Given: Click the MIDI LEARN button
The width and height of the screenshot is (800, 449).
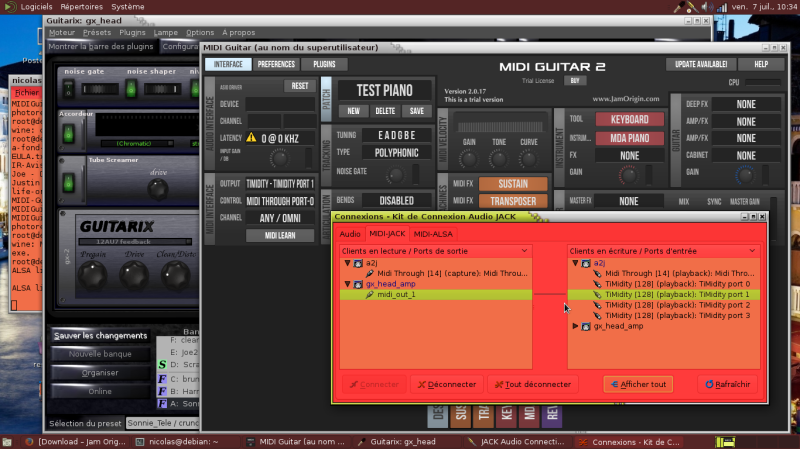Looking at the screenshot, I should pos(280,235).
